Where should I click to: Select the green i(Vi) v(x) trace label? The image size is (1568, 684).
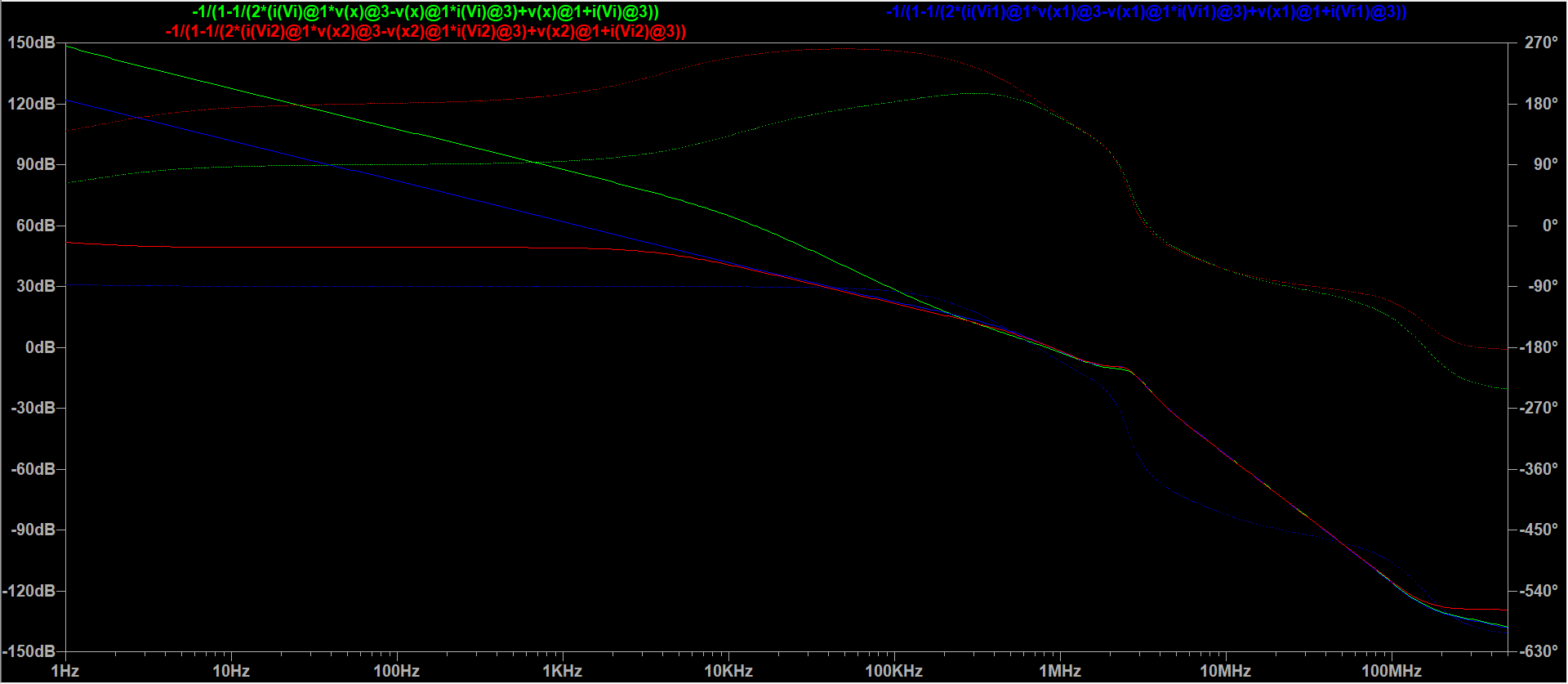pos(425,12)
